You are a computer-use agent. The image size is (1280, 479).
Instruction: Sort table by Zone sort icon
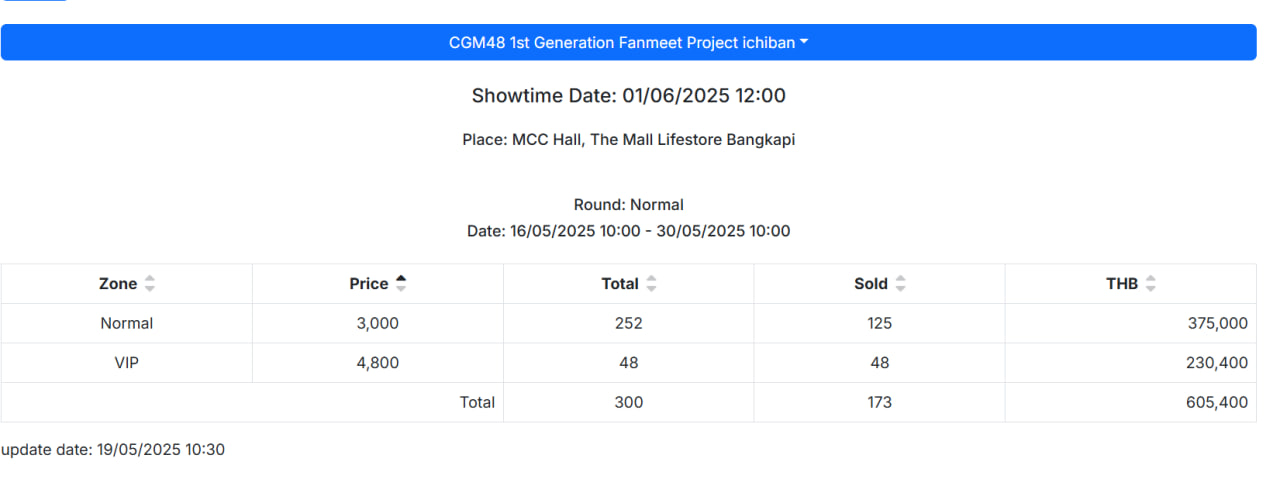coord(150,284)
